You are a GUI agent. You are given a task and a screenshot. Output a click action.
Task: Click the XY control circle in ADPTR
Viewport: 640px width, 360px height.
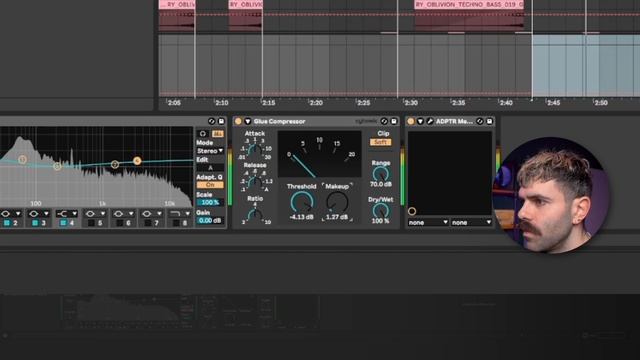point(412,211)
